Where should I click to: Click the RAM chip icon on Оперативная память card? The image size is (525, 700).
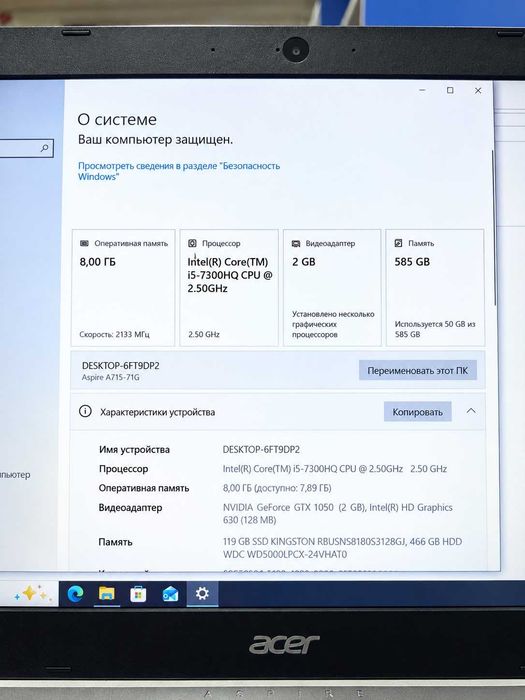pos(84,243)
